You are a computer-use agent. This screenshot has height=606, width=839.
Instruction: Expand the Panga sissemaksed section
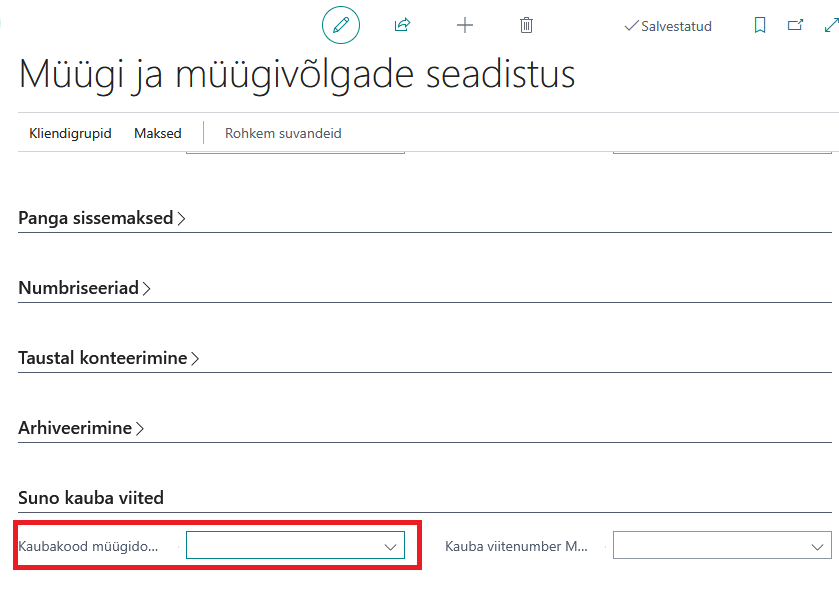coord(102,218)
